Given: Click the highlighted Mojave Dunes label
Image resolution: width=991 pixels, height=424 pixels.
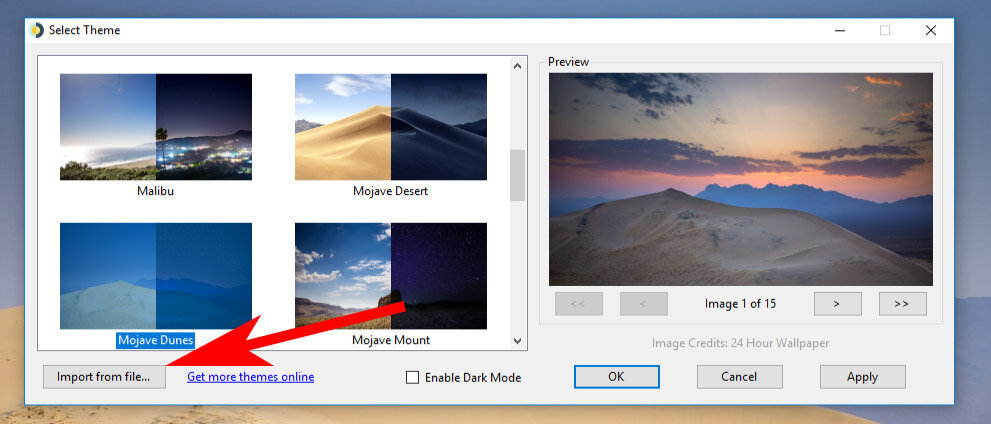Looking at the screenshot, I should tap(155, 340).
